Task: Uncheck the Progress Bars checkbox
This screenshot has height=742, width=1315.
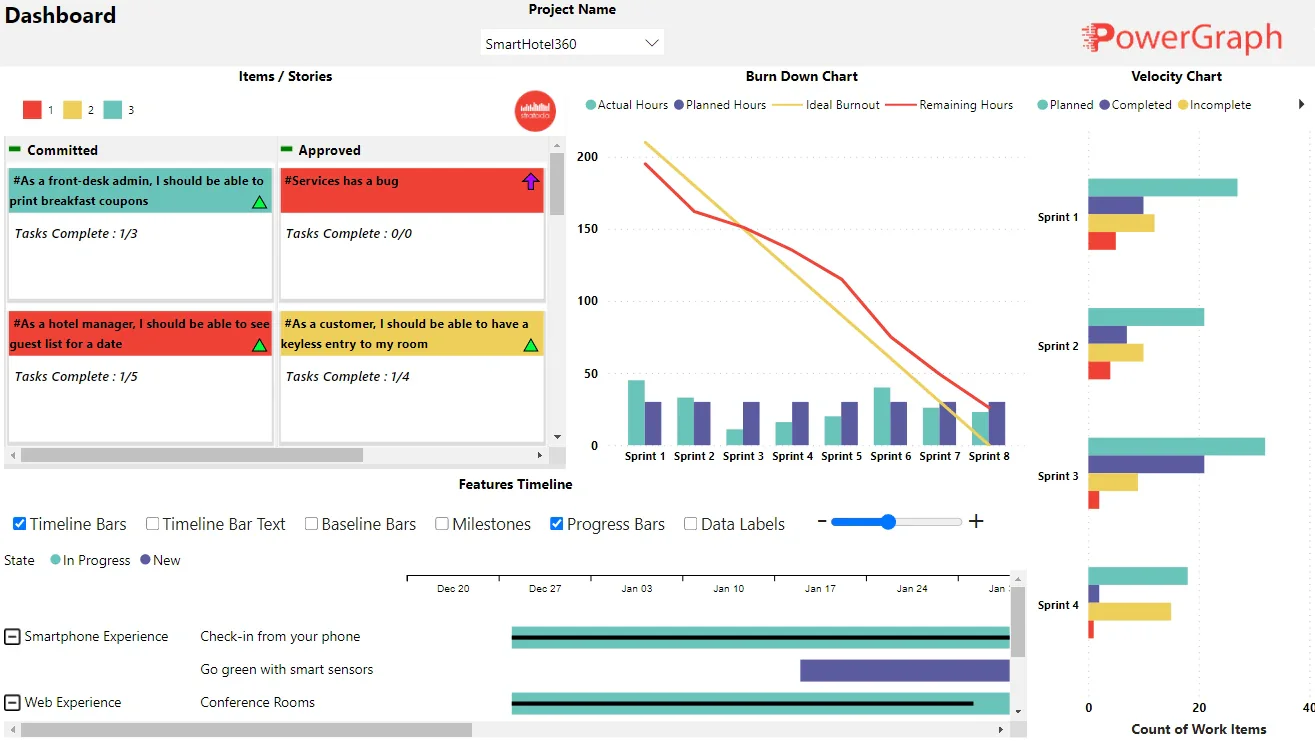Action: click(x=557, y=524)
